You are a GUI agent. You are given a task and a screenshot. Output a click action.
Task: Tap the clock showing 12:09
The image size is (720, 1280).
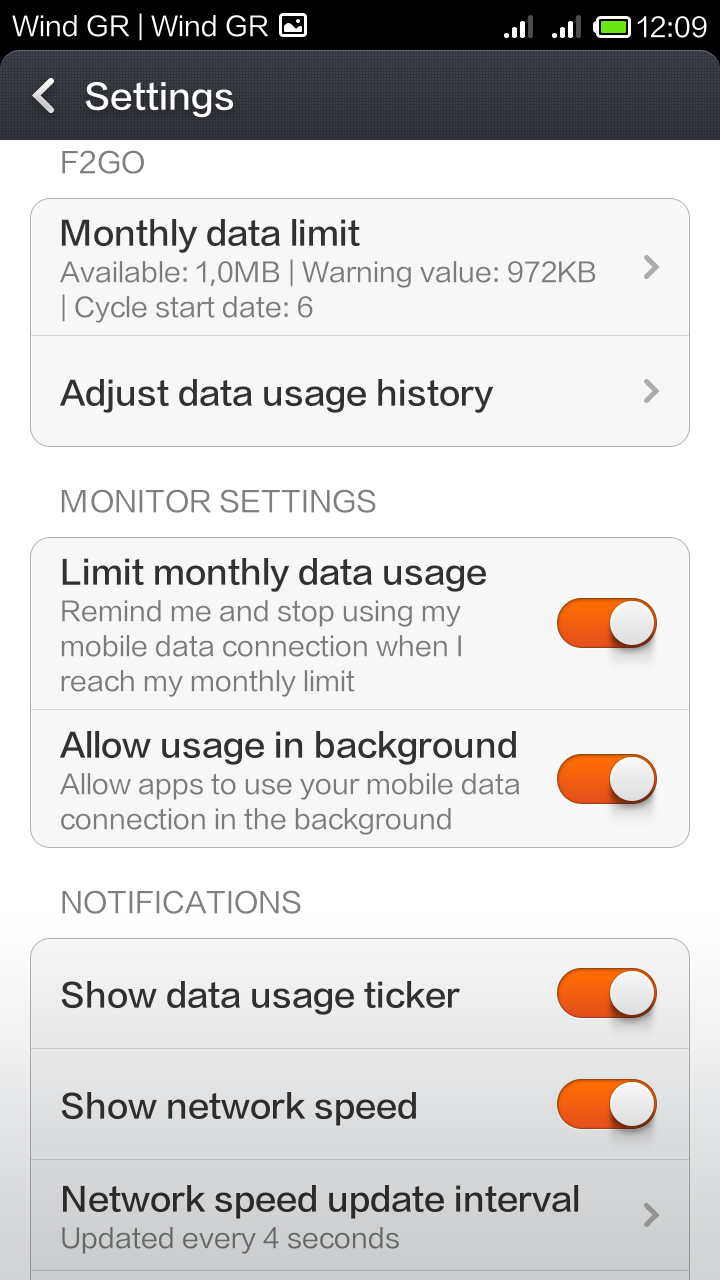point(672,27)
